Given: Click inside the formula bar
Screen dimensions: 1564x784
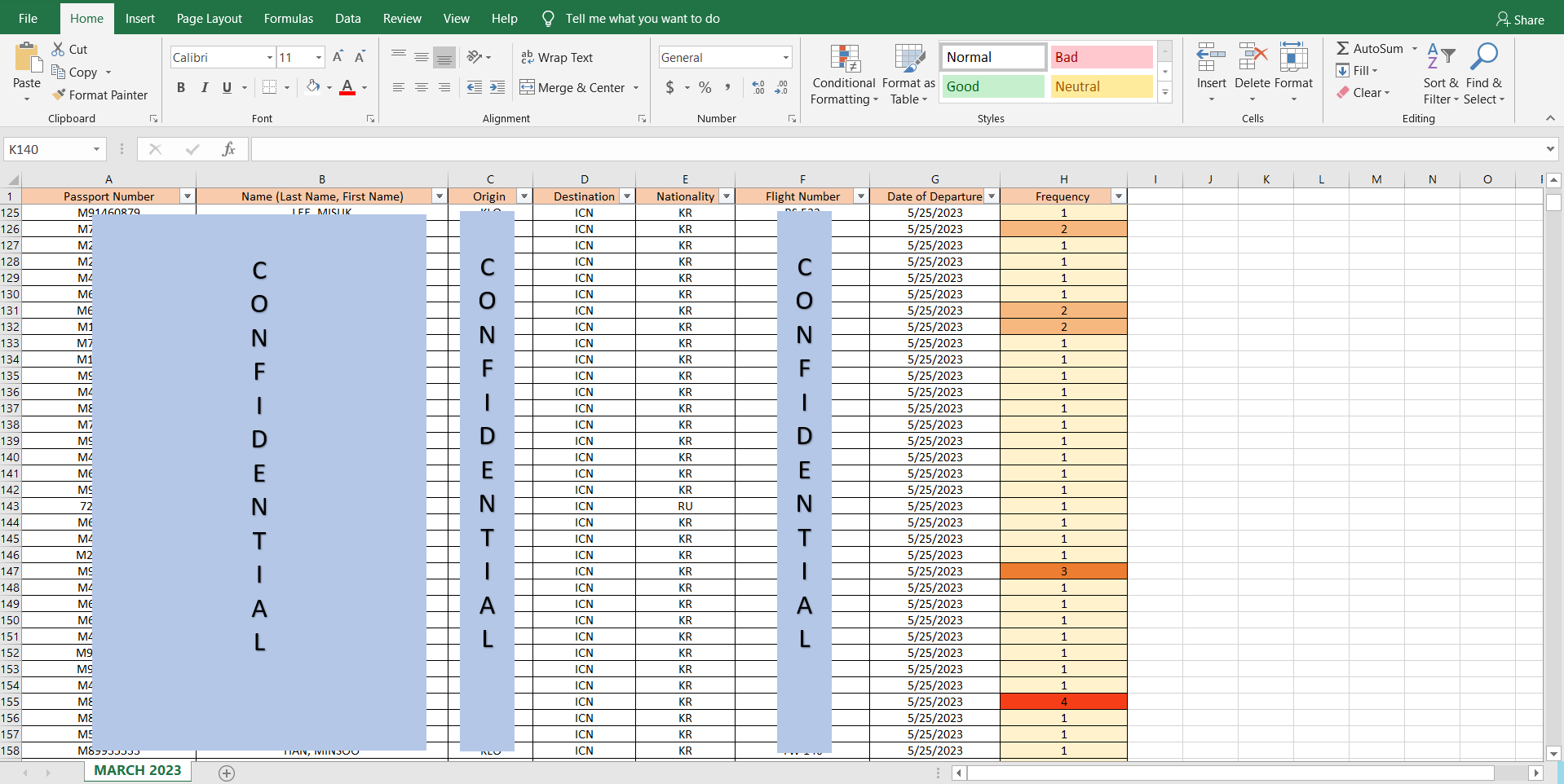Looking at the screenshot, I should point(897,149).
